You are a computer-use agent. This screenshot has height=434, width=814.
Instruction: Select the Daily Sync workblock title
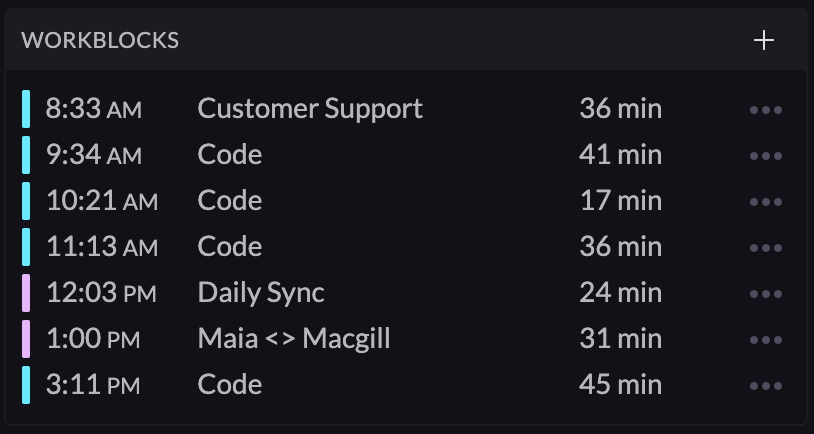point(261,292)
